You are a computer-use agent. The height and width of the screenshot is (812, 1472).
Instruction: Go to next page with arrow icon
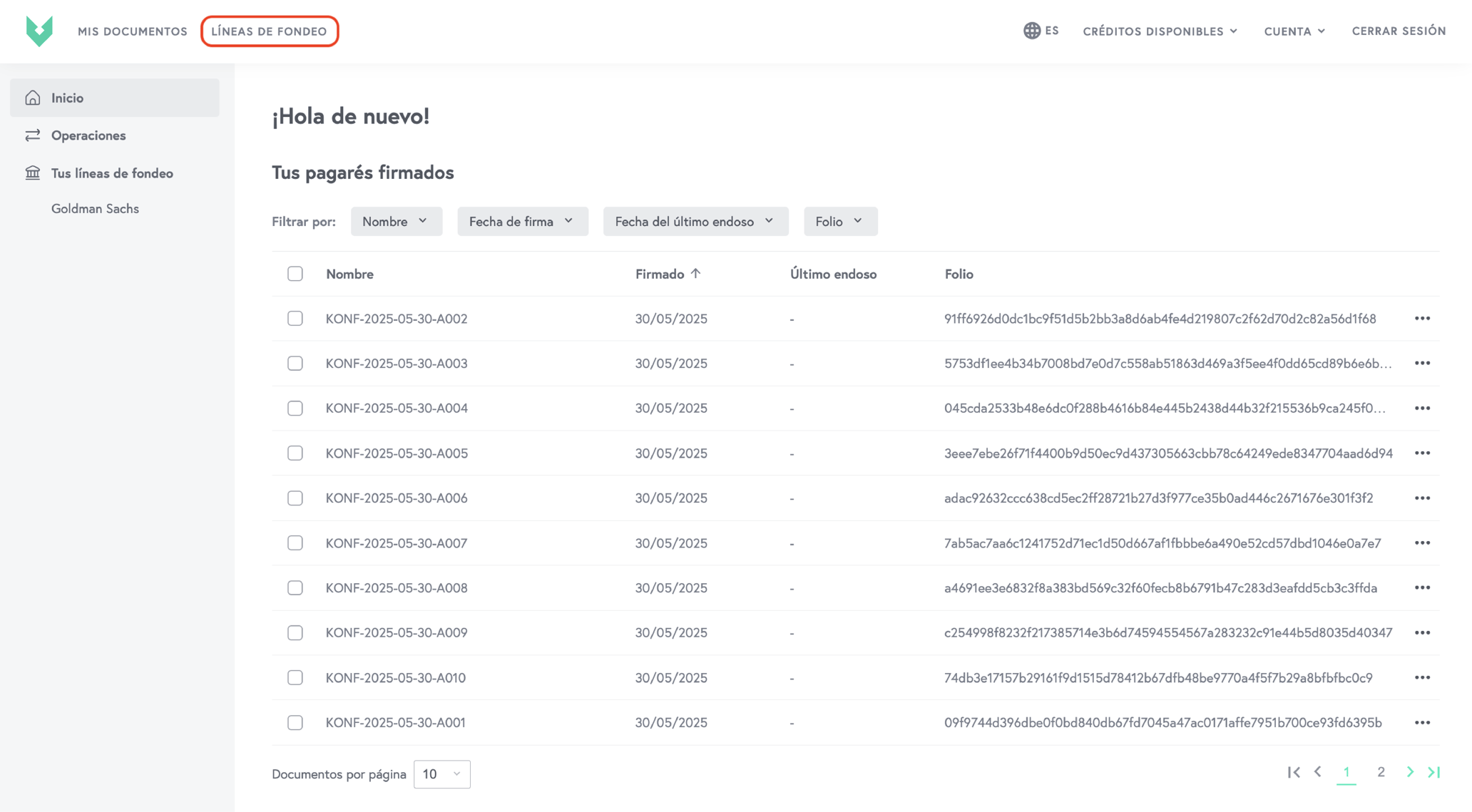pos(1409,772)
